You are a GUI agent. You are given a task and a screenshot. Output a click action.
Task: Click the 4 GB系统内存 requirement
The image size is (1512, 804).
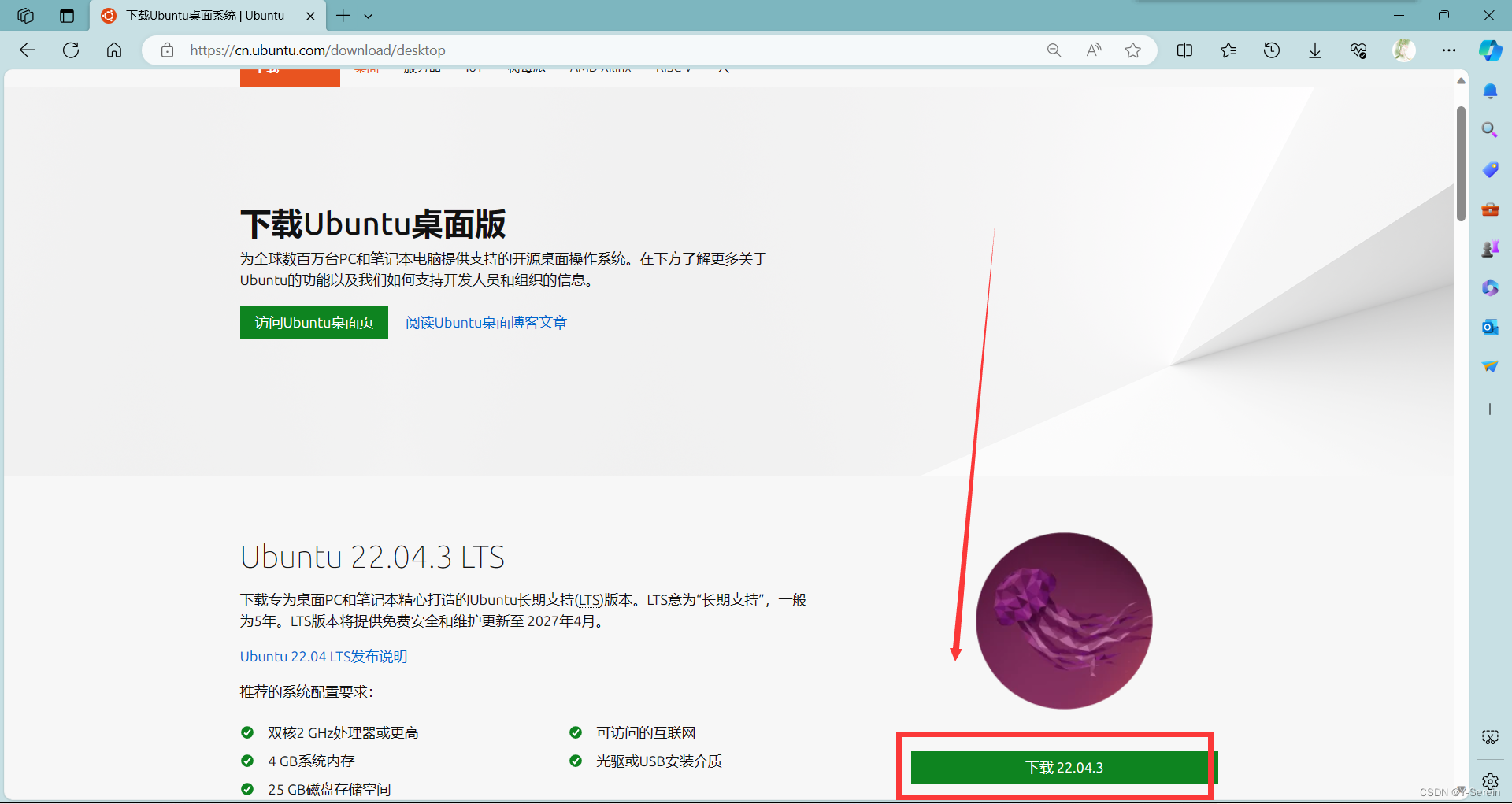312,761
